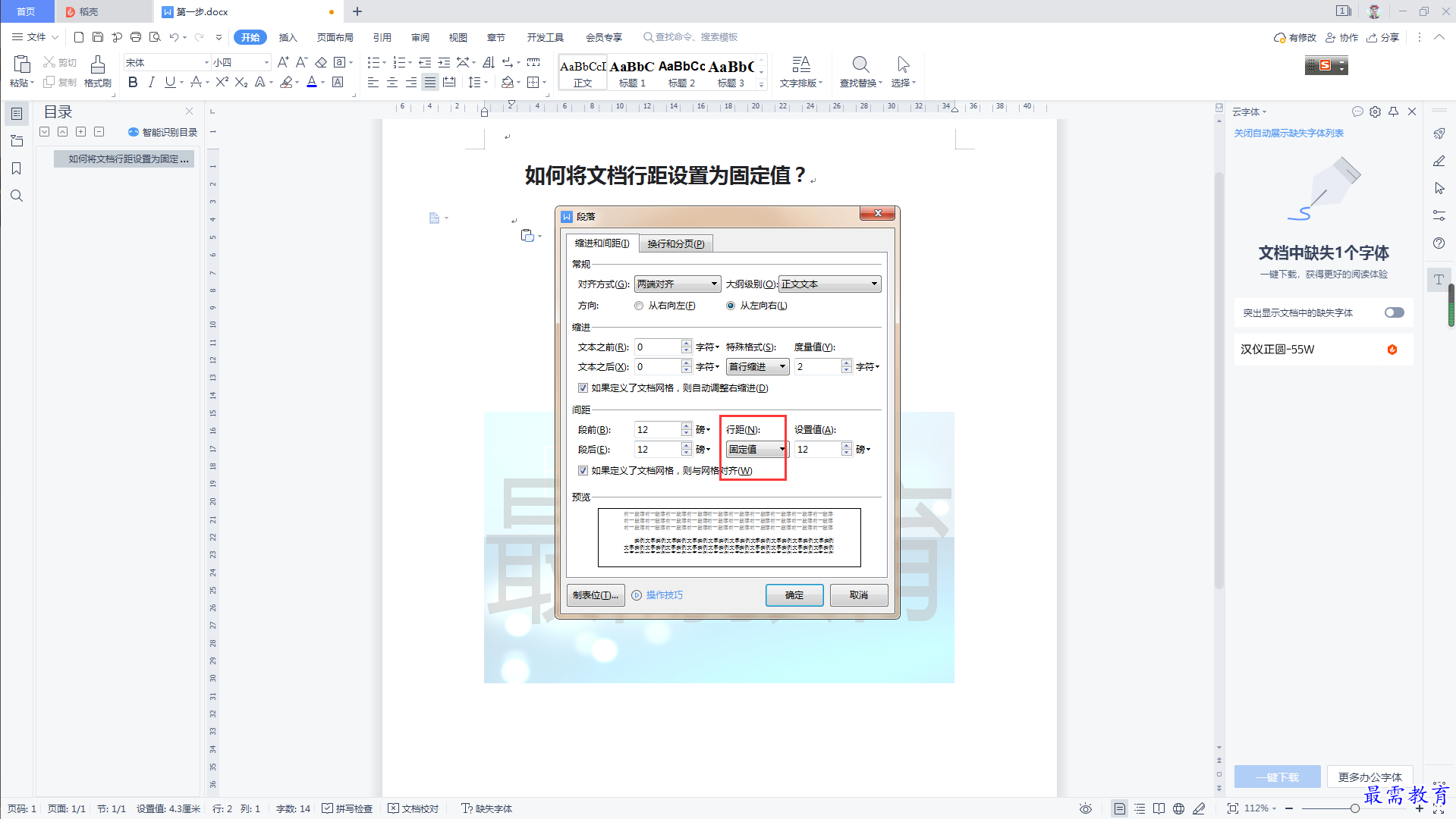Open the 页面布局 ribbon tab

click(x=335, y=37)
